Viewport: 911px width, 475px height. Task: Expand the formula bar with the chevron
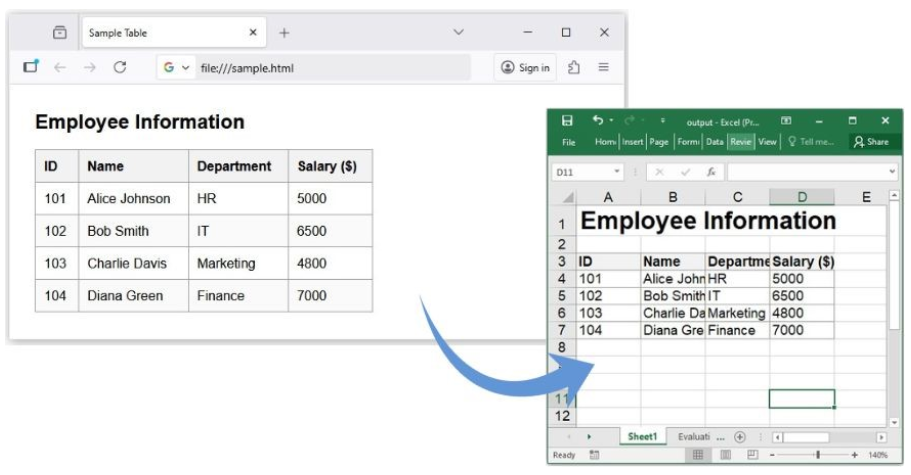(892, 172)
